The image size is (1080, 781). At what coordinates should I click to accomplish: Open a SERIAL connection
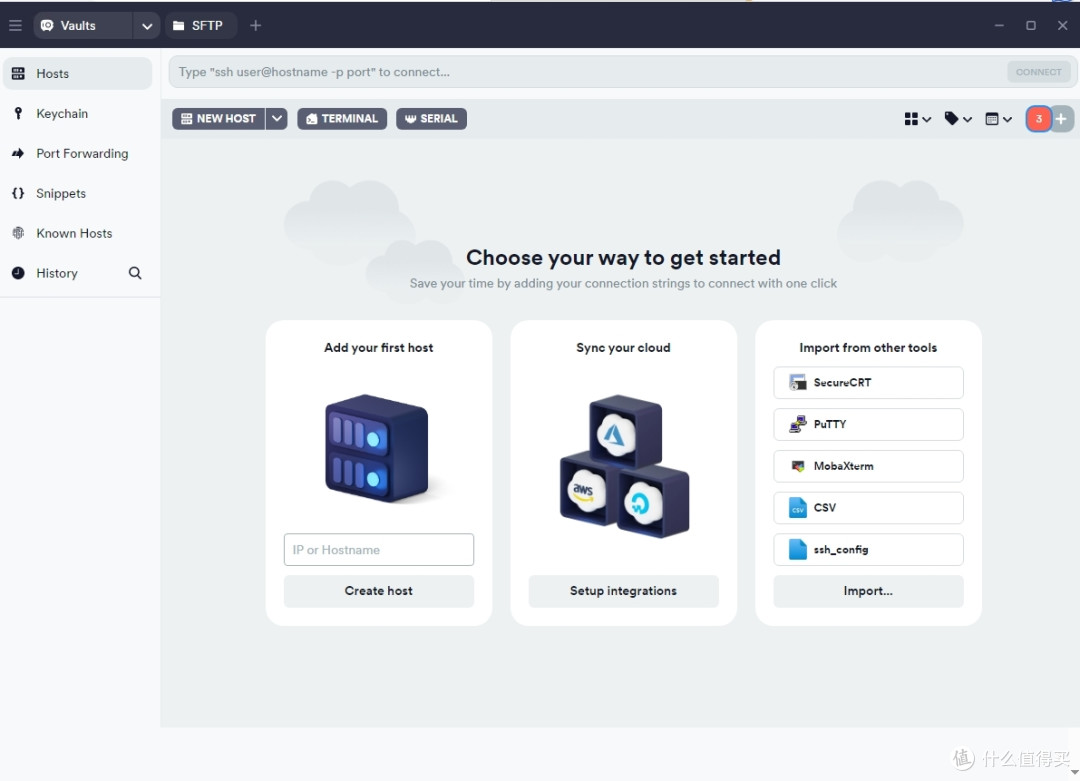point(431,118)
